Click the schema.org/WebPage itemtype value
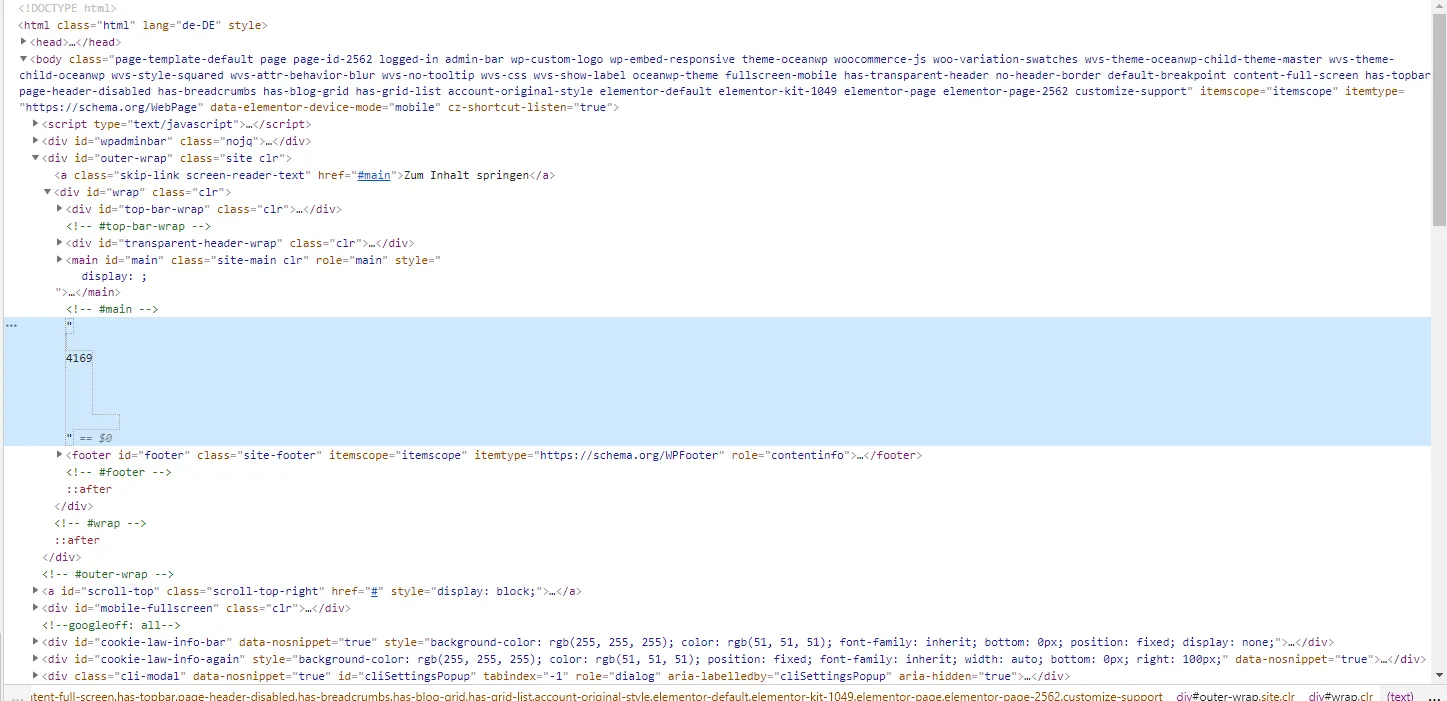The width and height of the screenshot is (1447, 701). (111, 107)
